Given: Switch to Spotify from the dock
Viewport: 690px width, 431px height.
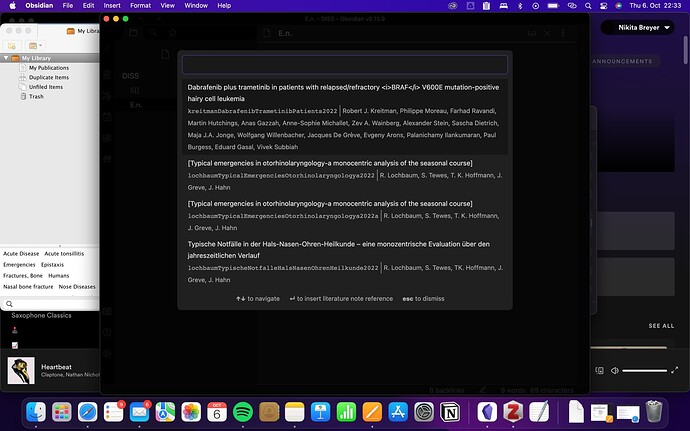Looking at the screenshot, I should click(243, 413).
